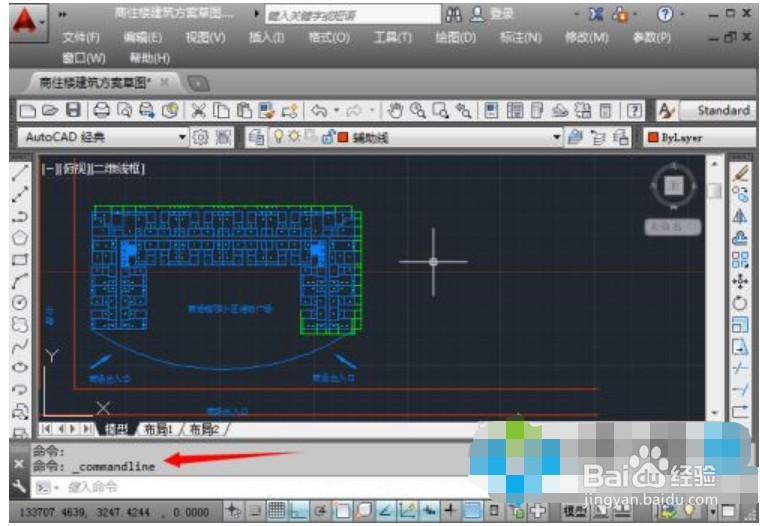Viewport: 760px width, 526px height.
Task: Open the 格式(O) menu
Action: click(x=329, y=37)
